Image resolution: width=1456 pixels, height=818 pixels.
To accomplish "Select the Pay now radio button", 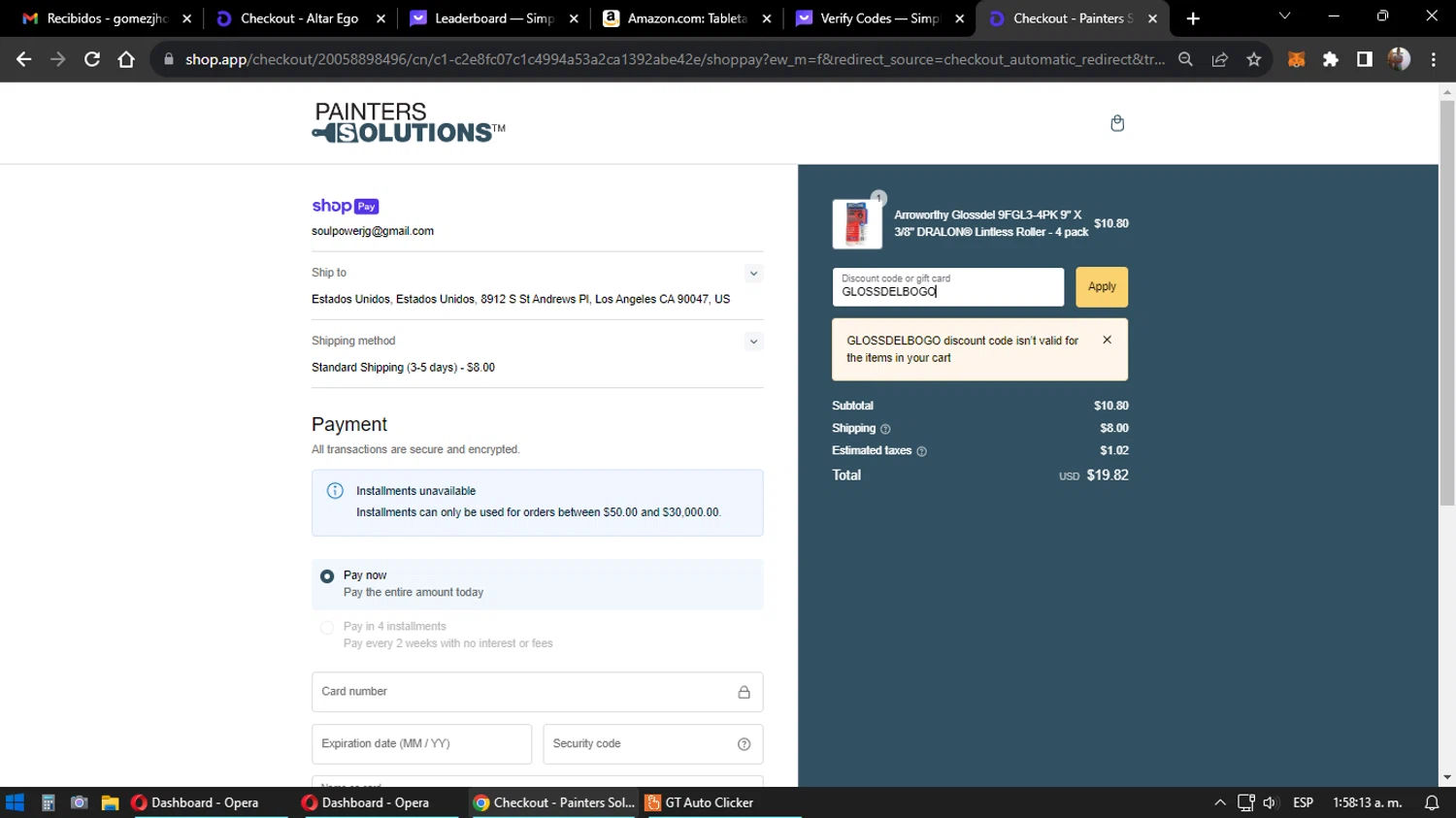I will click(327, 576).
